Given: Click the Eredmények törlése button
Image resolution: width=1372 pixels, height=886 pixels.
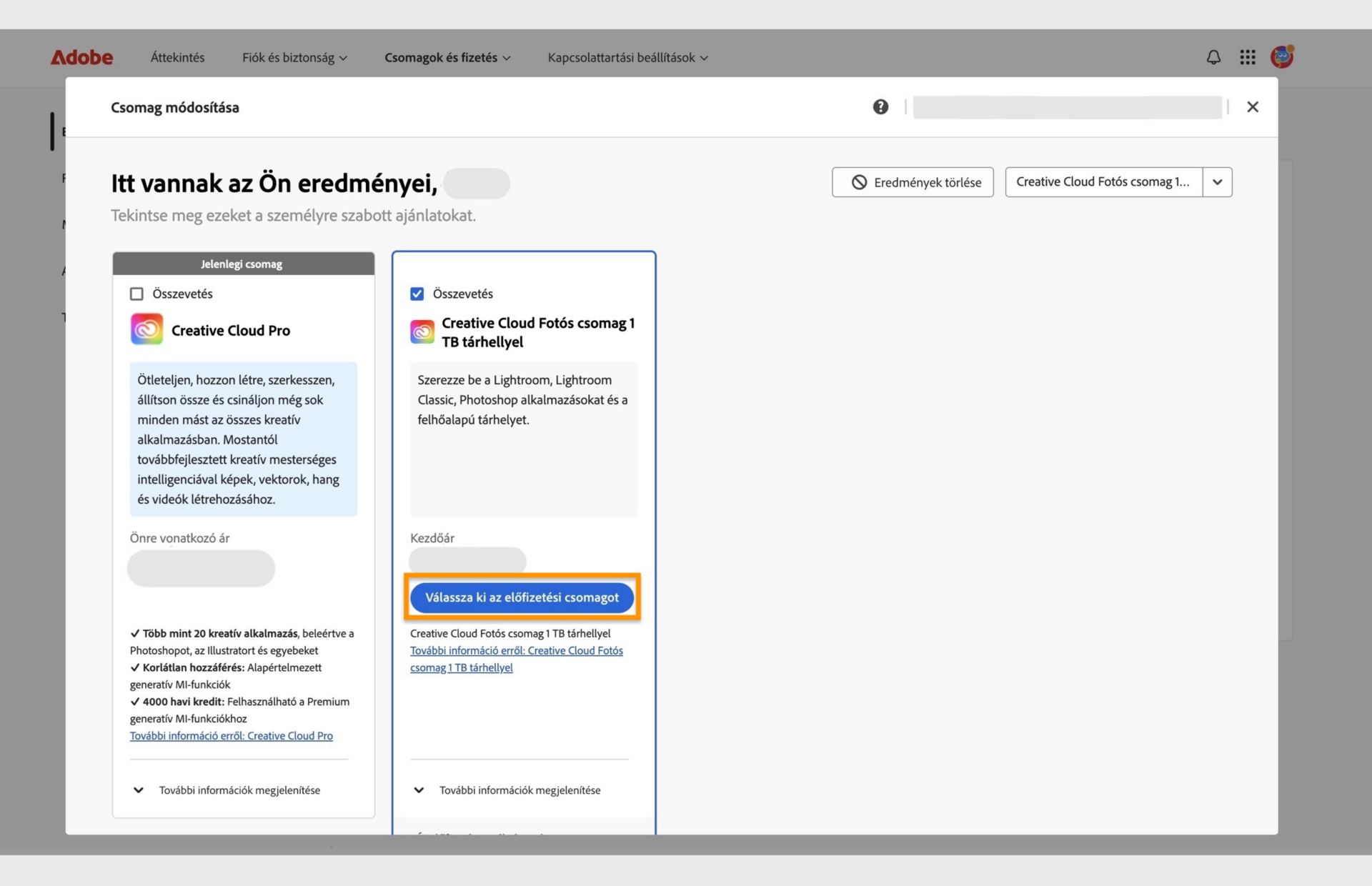Looking at the screenshot, I should click(x=913, y=182).
